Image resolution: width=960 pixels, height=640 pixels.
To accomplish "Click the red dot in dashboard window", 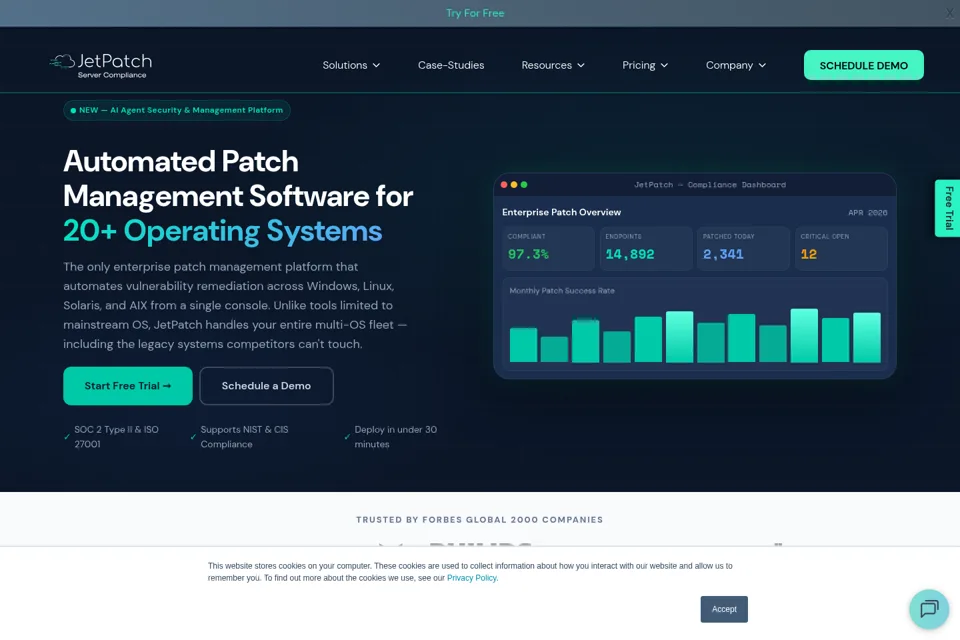I will [504, 185].
